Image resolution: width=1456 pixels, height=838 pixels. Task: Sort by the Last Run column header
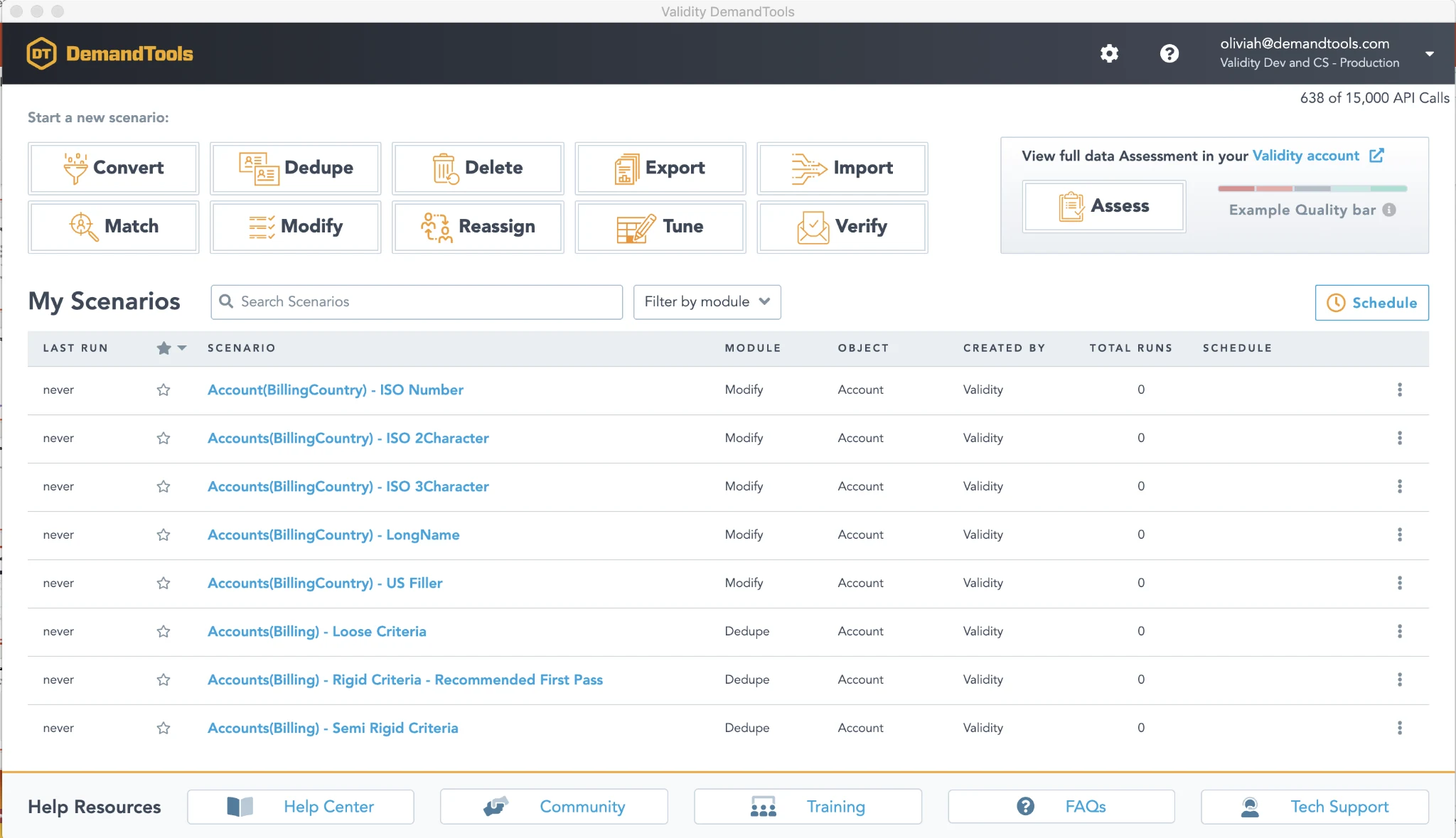pyautogui.click(x=75, y=348)
